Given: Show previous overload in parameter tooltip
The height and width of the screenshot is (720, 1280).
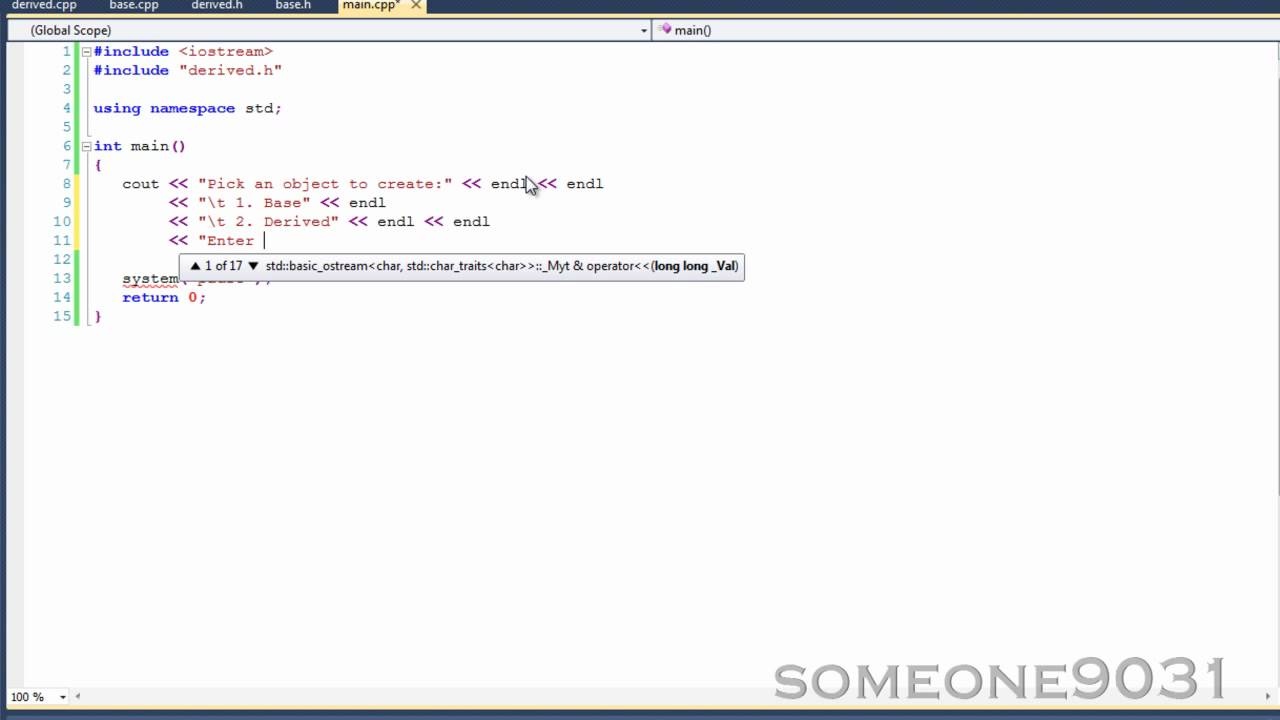Looking at the screenshot, I should 195,266.
